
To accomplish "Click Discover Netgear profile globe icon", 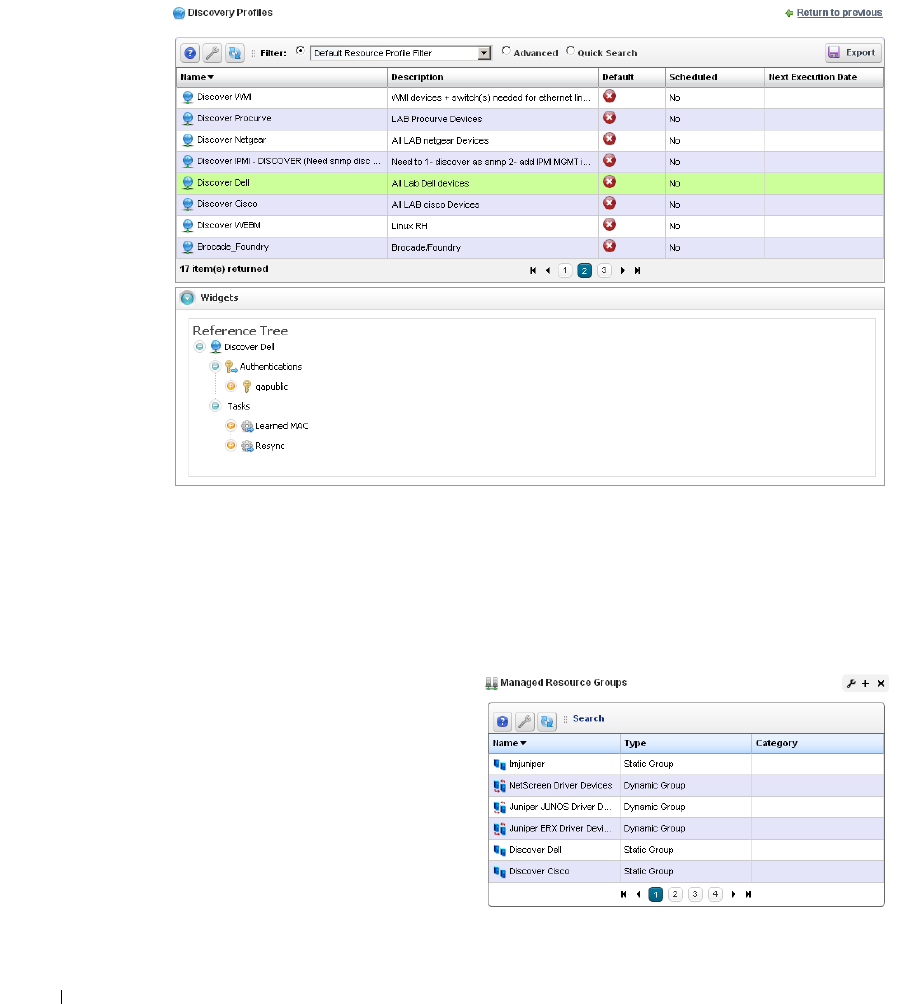I will click(188, 140).
